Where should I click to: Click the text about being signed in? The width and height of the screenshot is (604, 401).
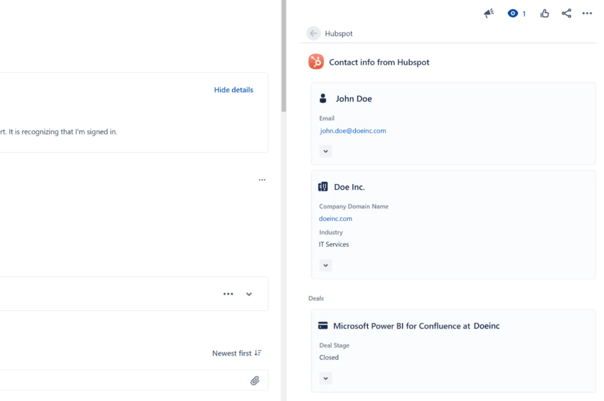pyautogui.click(x=59, y=132)
